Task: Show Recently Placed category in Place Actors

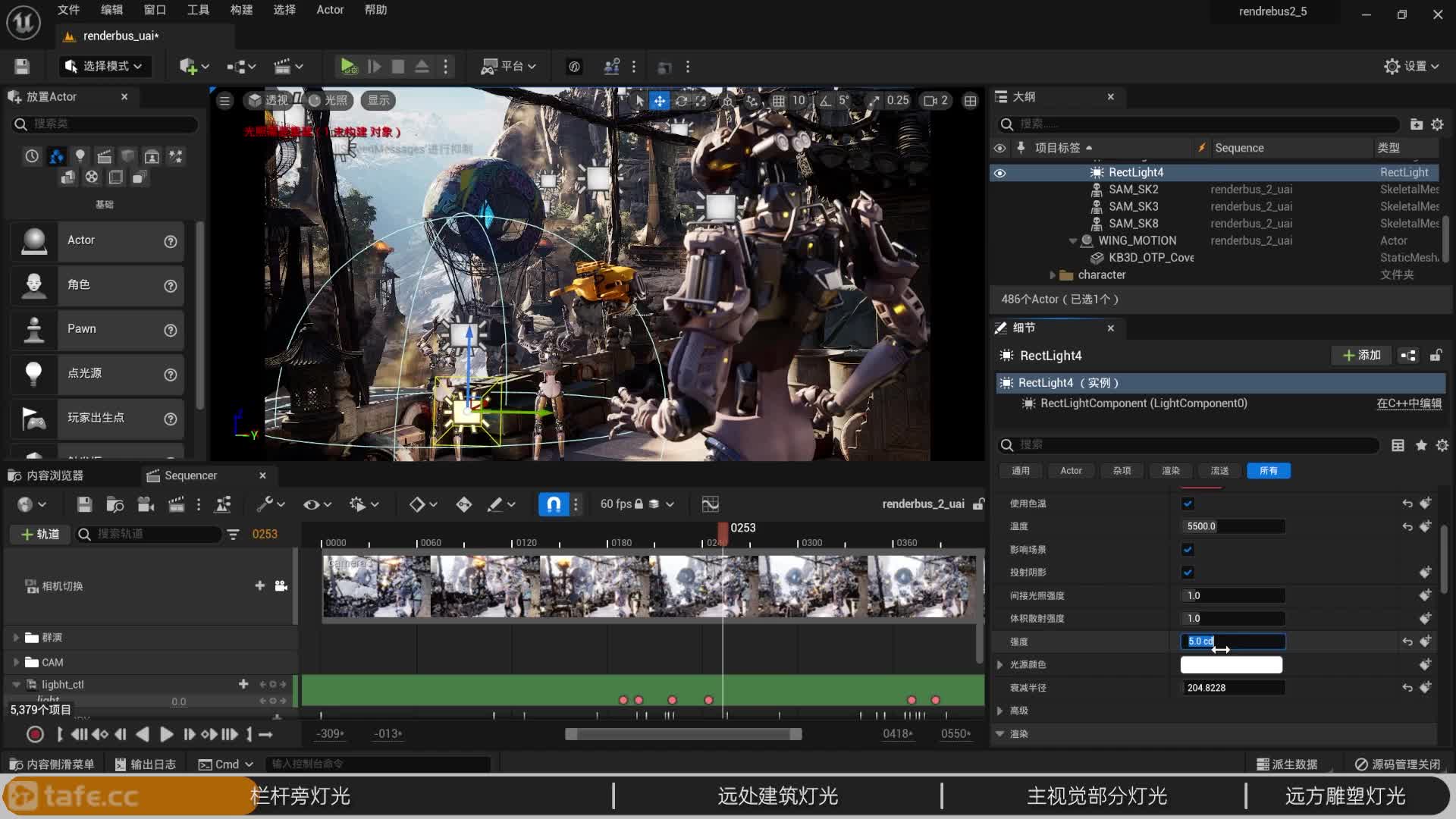Action: pyautogui.click(x=32, y=156)
